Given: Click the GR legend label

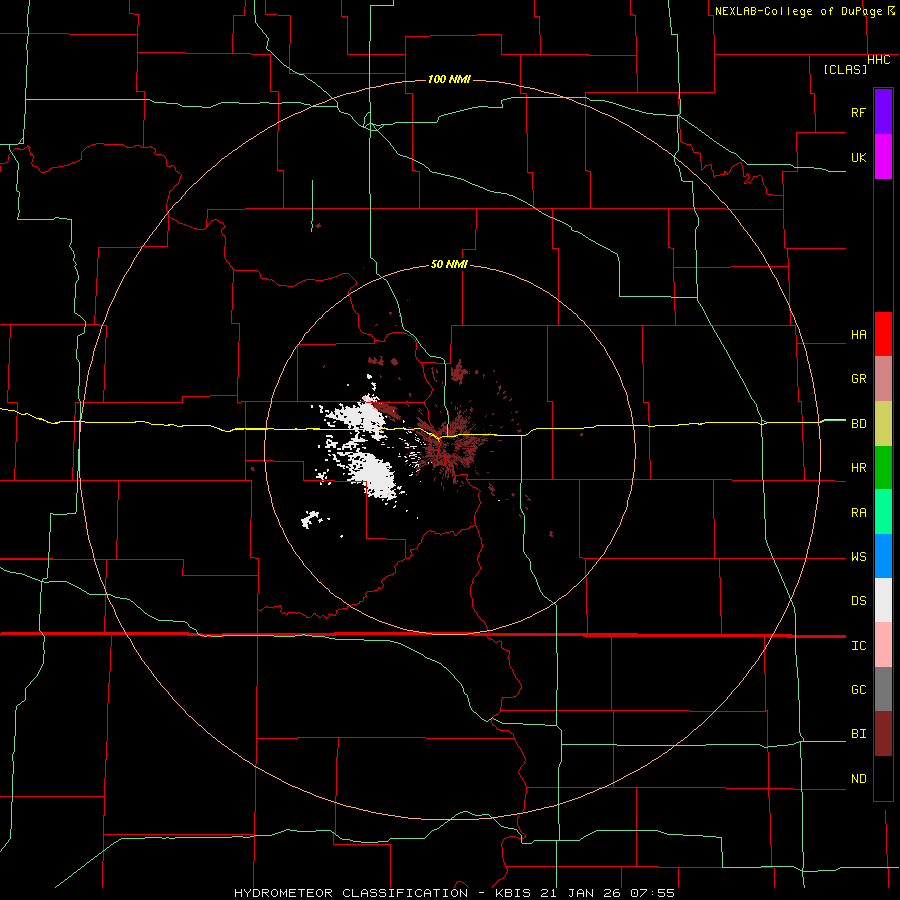Looking at the screenshot, I should pos(858,378).
